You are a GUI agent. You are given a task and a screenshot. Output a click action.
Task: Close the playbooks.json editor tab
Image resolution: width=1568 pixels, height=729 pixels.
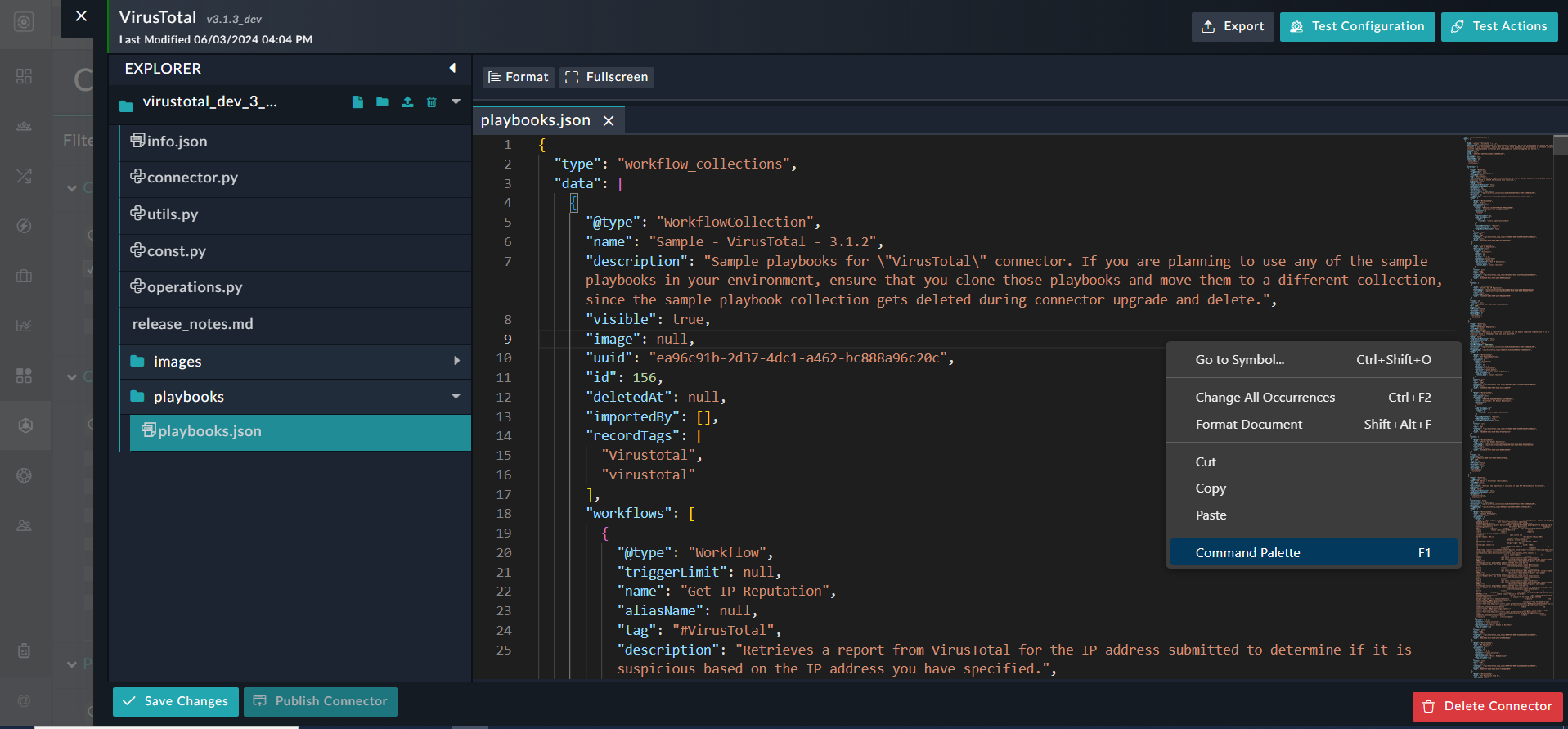[x=609, y=121]
